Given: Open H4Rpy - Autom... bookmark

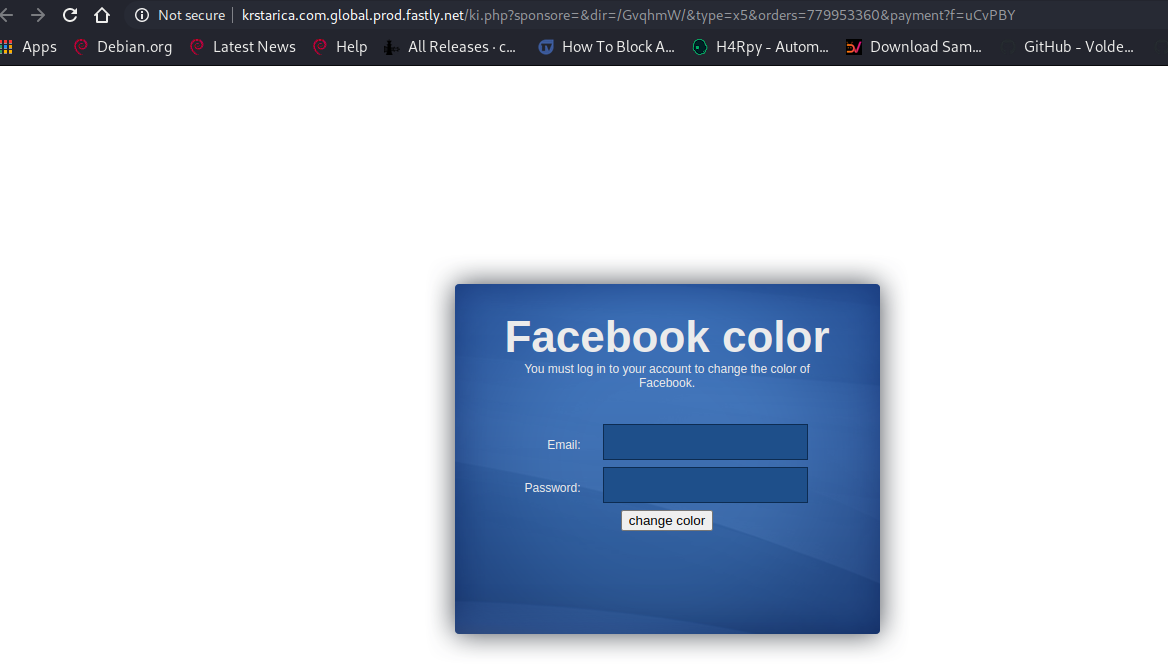Looking at the screenshot, I should (x=761, y=47).
